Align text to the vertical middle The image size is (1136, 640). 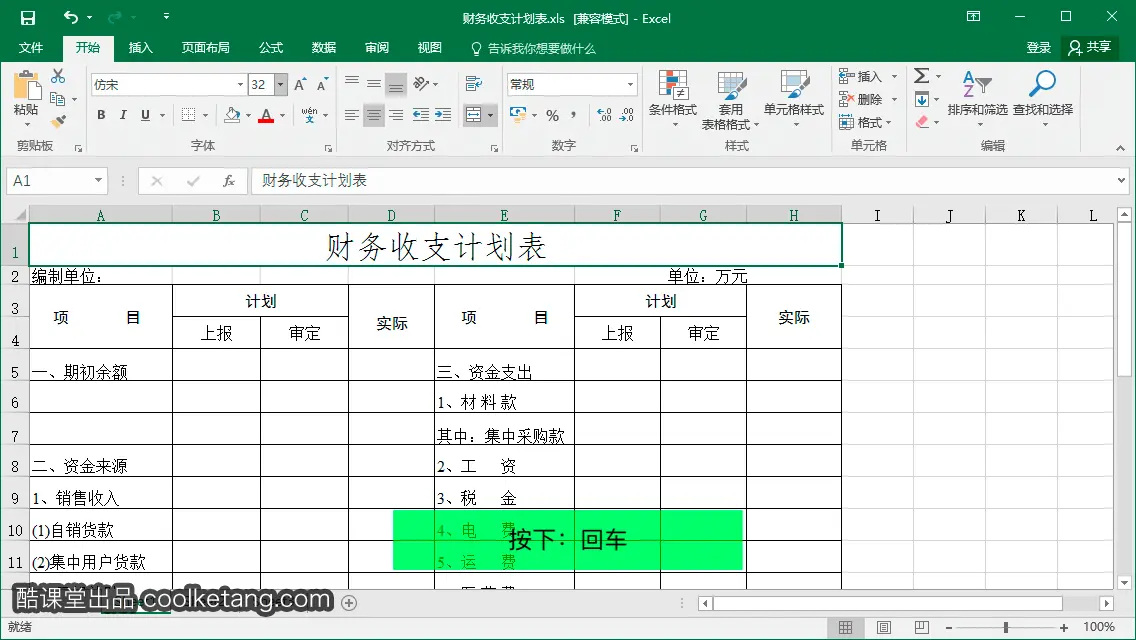pyautogui.click(x=374, y=83)
